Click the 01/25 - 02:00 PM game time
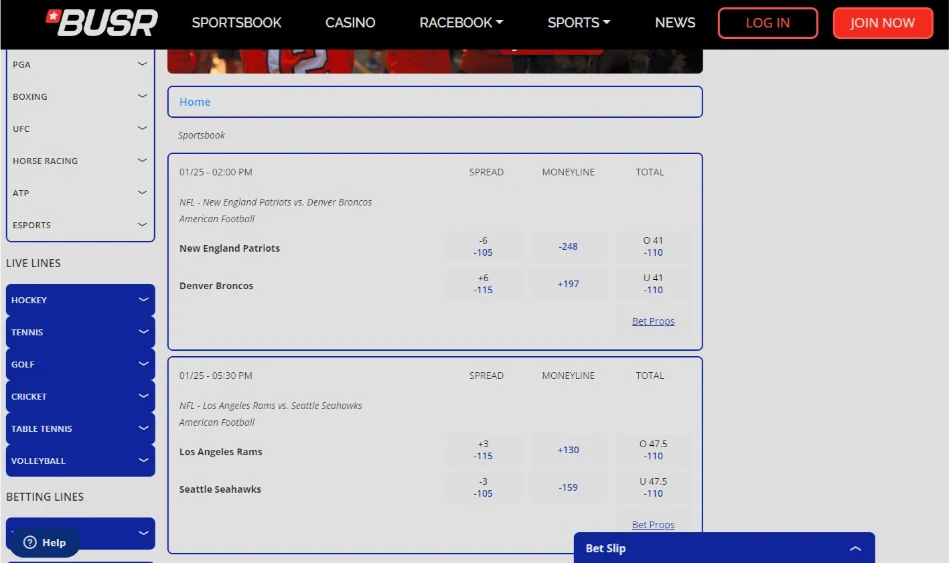The image size is (949, 563). [215, 172]
